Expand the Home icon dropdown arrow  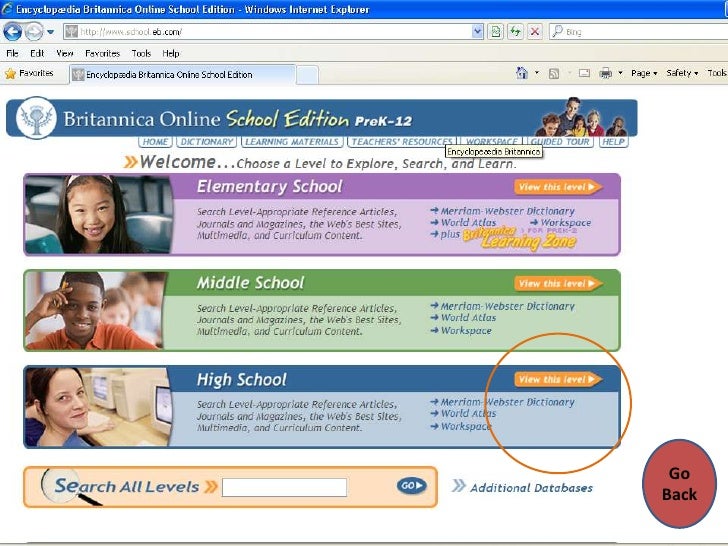point(537,73)
